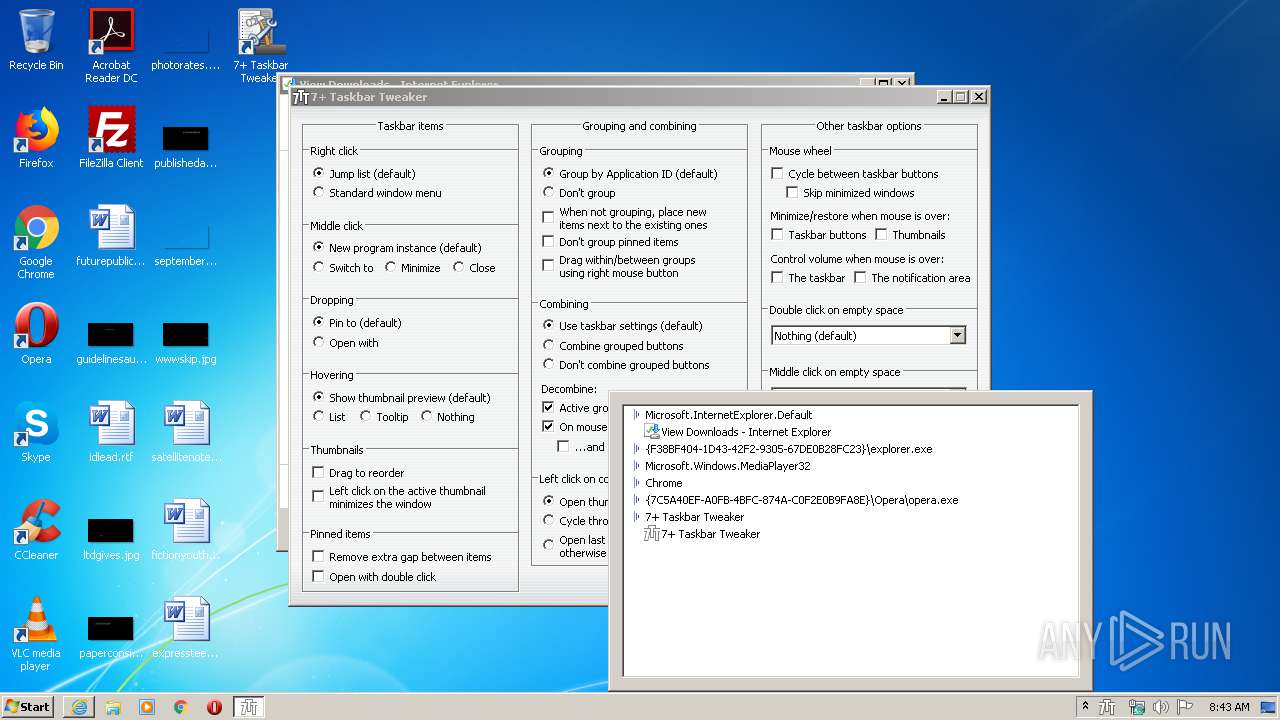Select View Downloads - Internet Explorer tree item
Viewport: 1280px width, 720px height.
(x=737, y=432)
